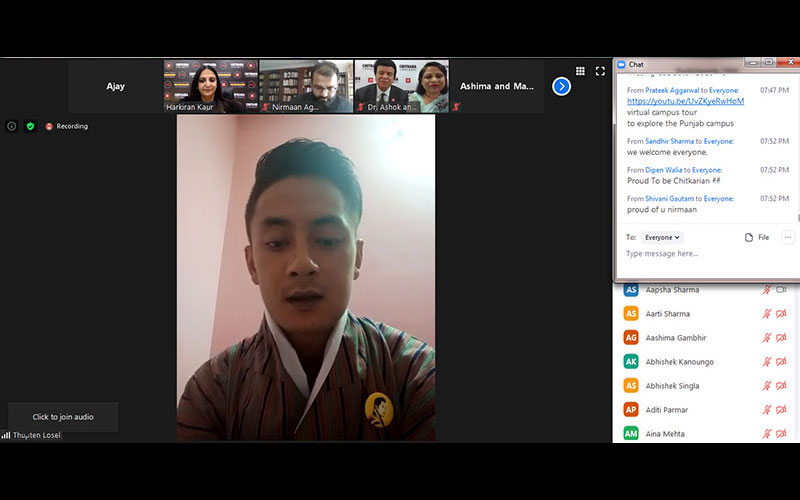
Task: Click the meeting information icon
Action: 12,126
